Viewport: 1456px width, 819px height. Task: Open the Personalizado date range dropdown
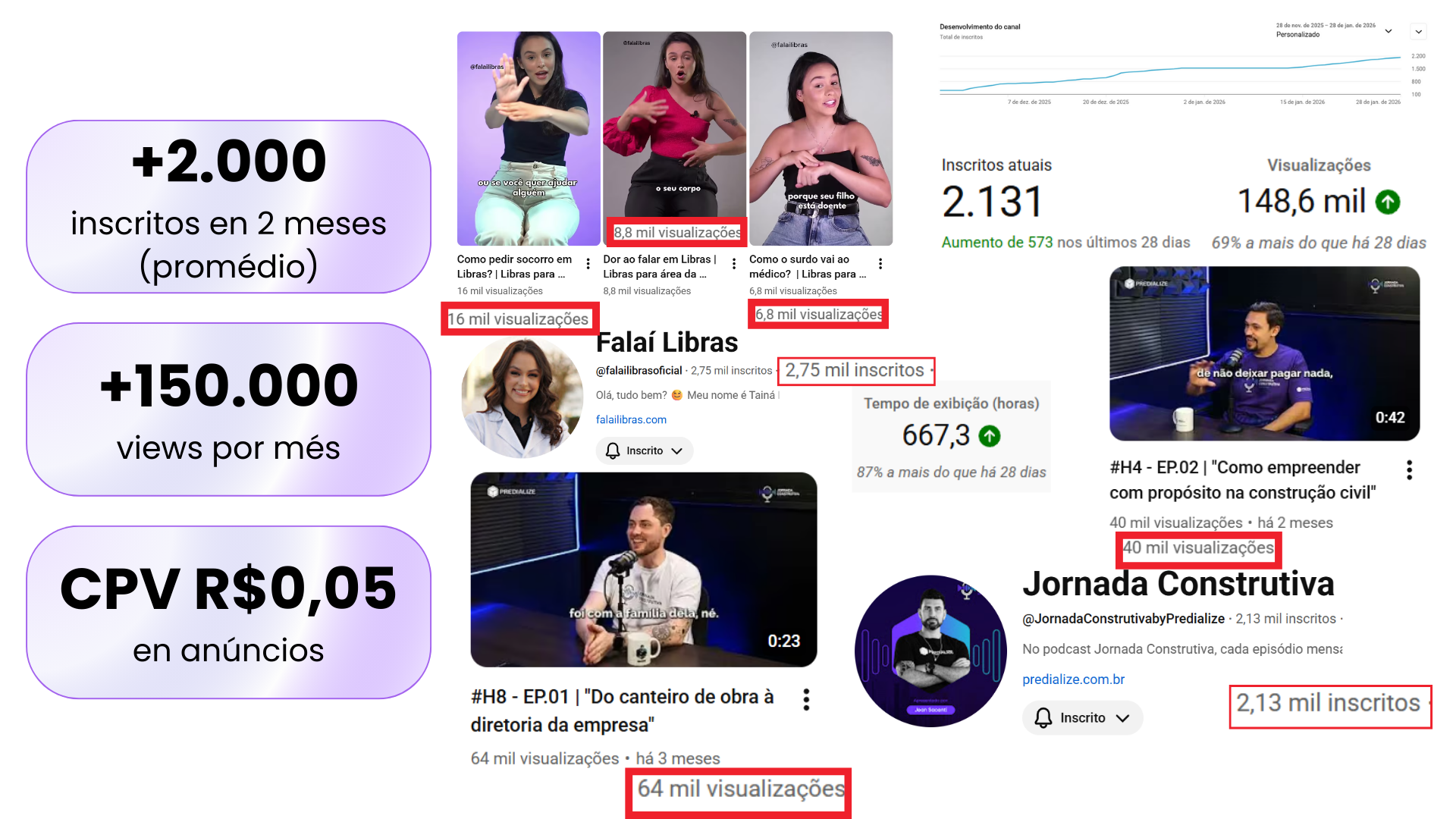pyautogui.click(x=1335, y=30)
